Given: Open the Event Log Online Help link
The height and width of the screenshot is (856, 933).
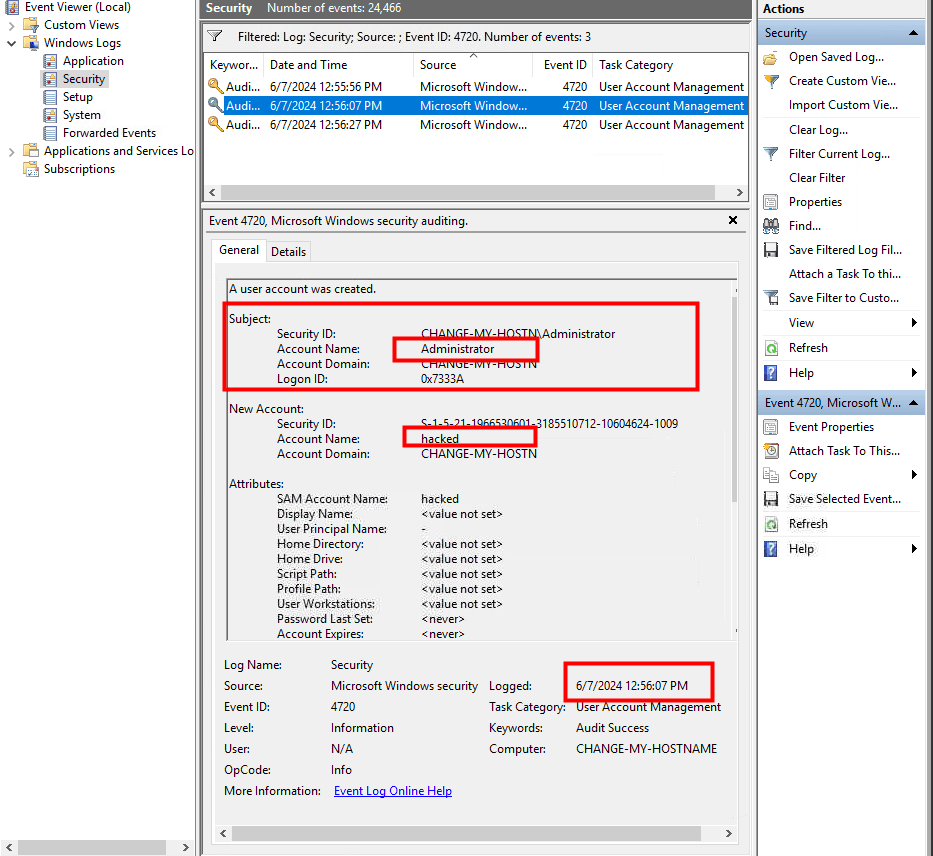Looking at the screenshot, I should point(392,791).
